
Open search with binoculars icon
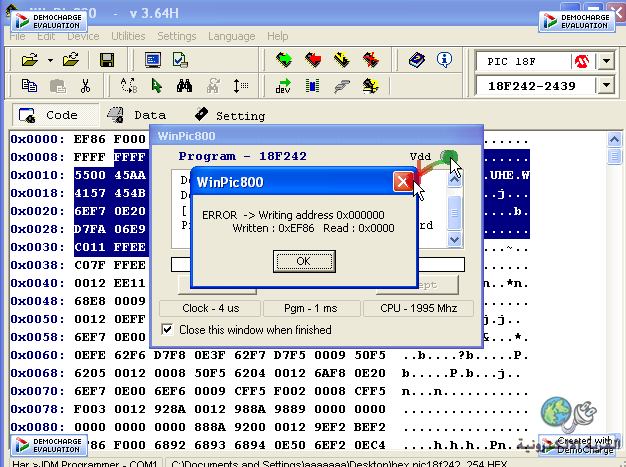click(184, 86)
